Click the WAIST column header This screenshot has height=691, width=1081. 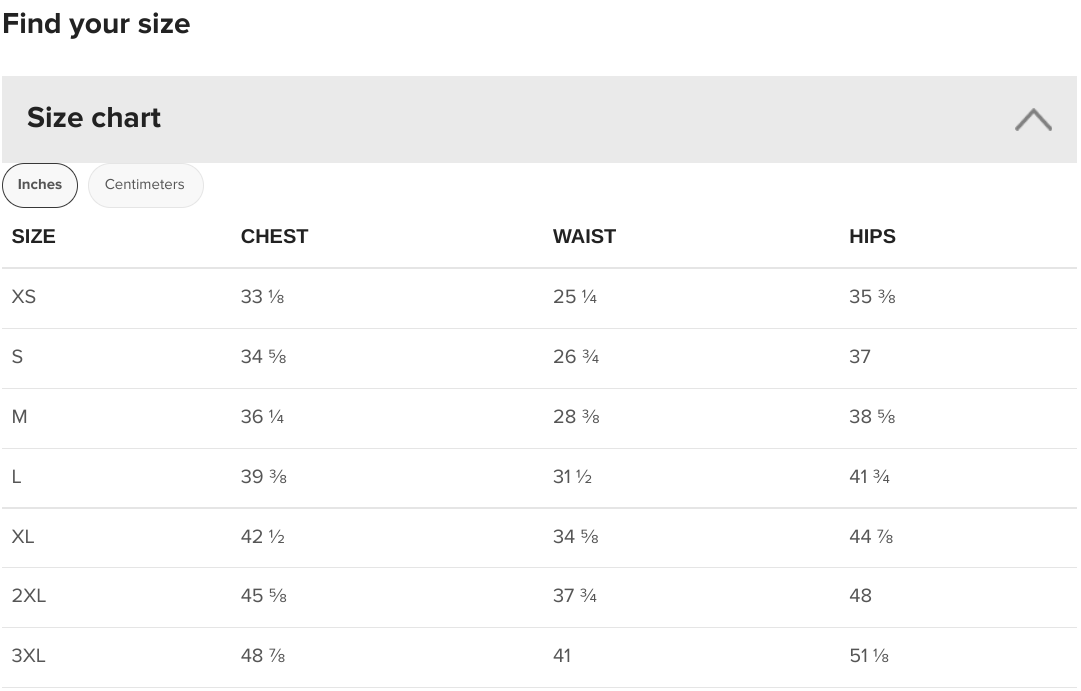pos(584,237)
